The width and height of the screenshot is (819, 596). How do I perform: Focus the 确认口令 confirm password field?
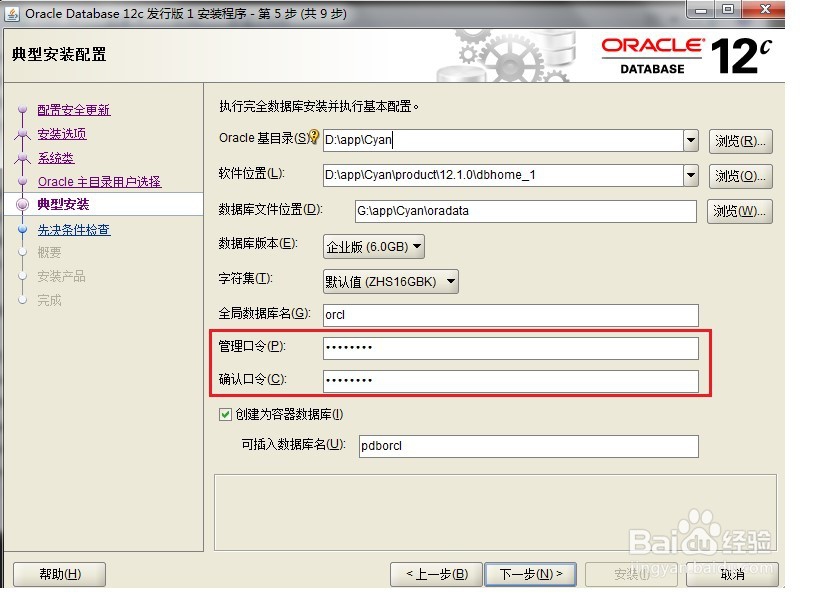tap(511, 381)
